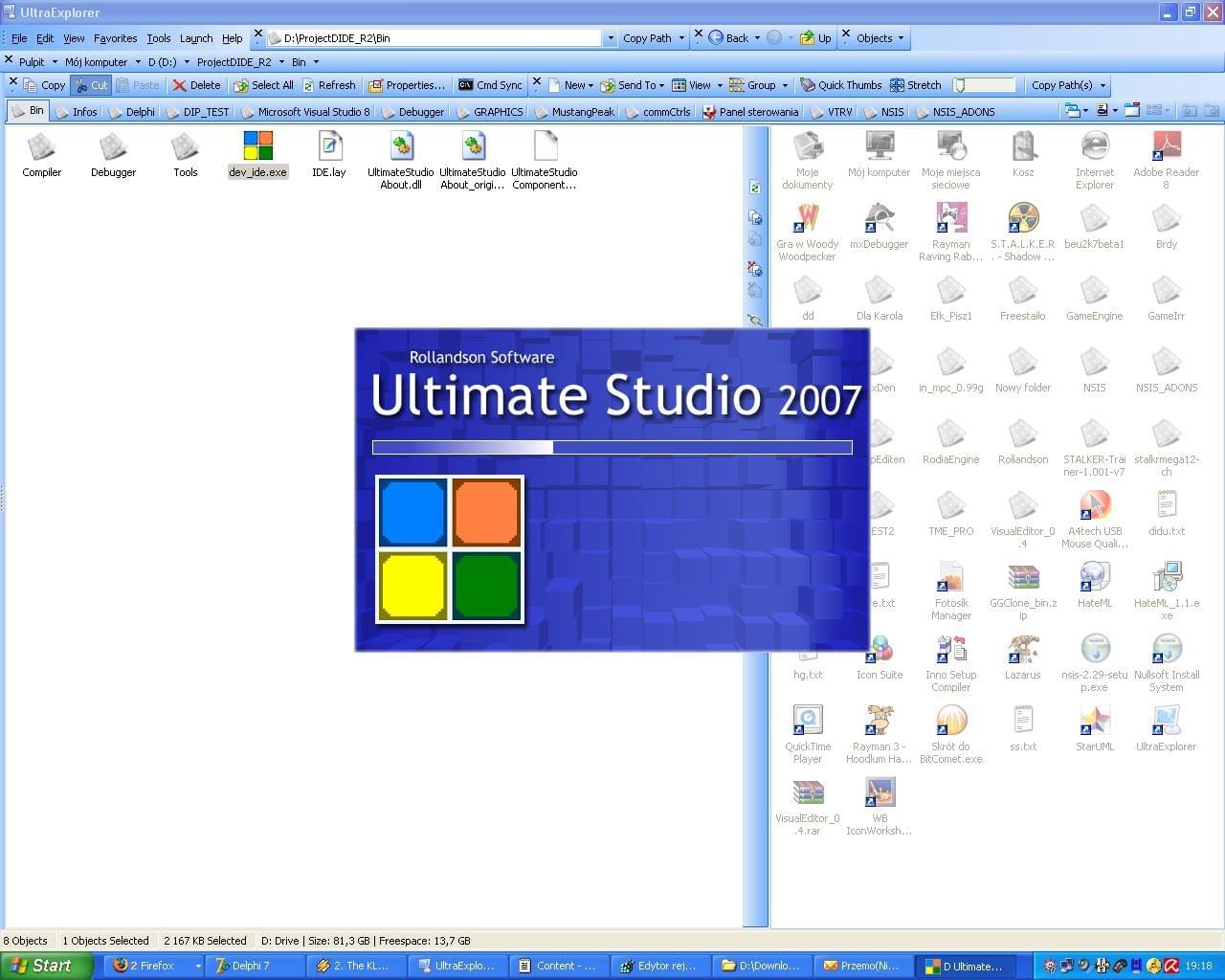Expand the Pulpit breadcrumb dropdown

55,62
